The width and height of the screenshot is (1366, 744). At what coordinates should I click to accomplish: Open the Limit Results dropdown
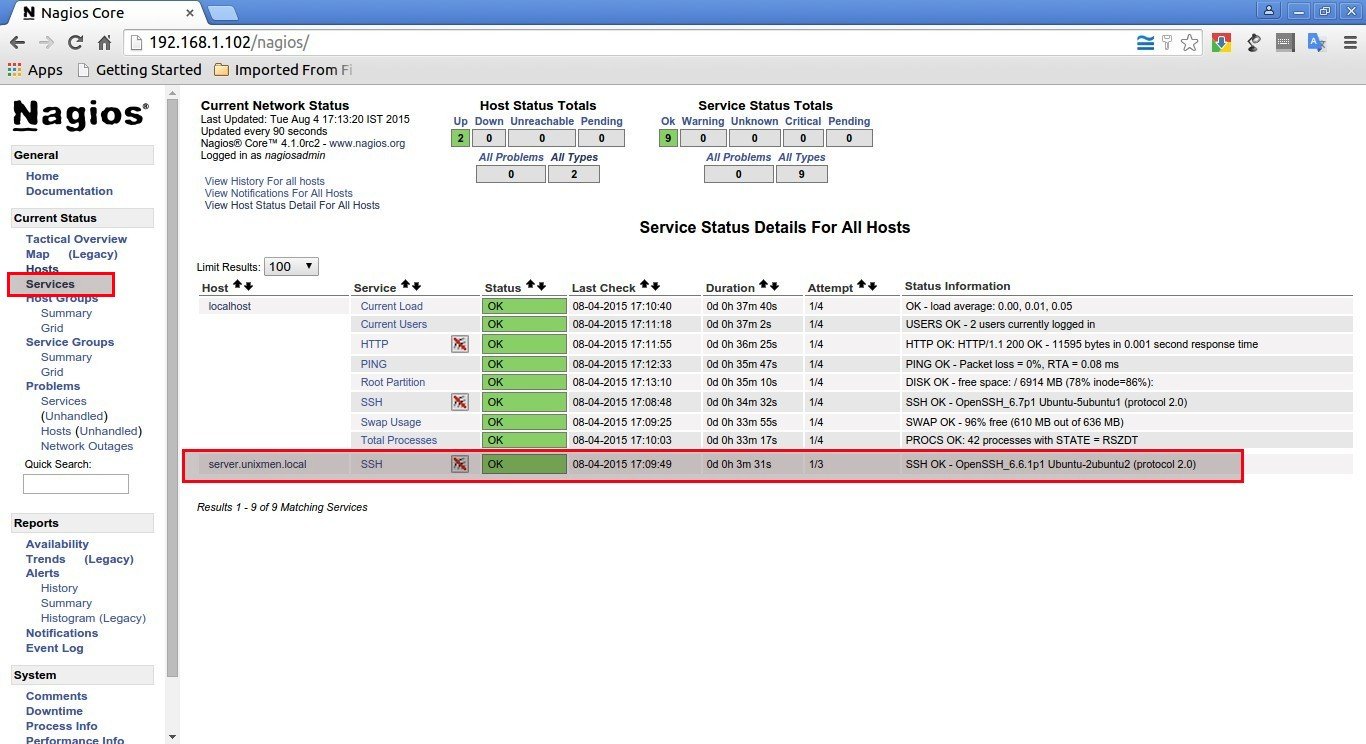292,267
